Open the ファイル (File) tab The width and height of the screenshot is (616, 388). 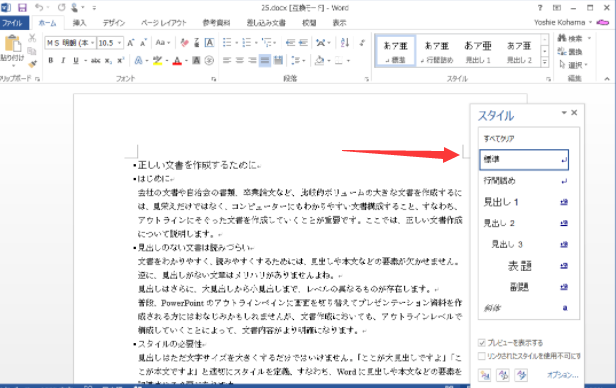(x=14, y=23)
